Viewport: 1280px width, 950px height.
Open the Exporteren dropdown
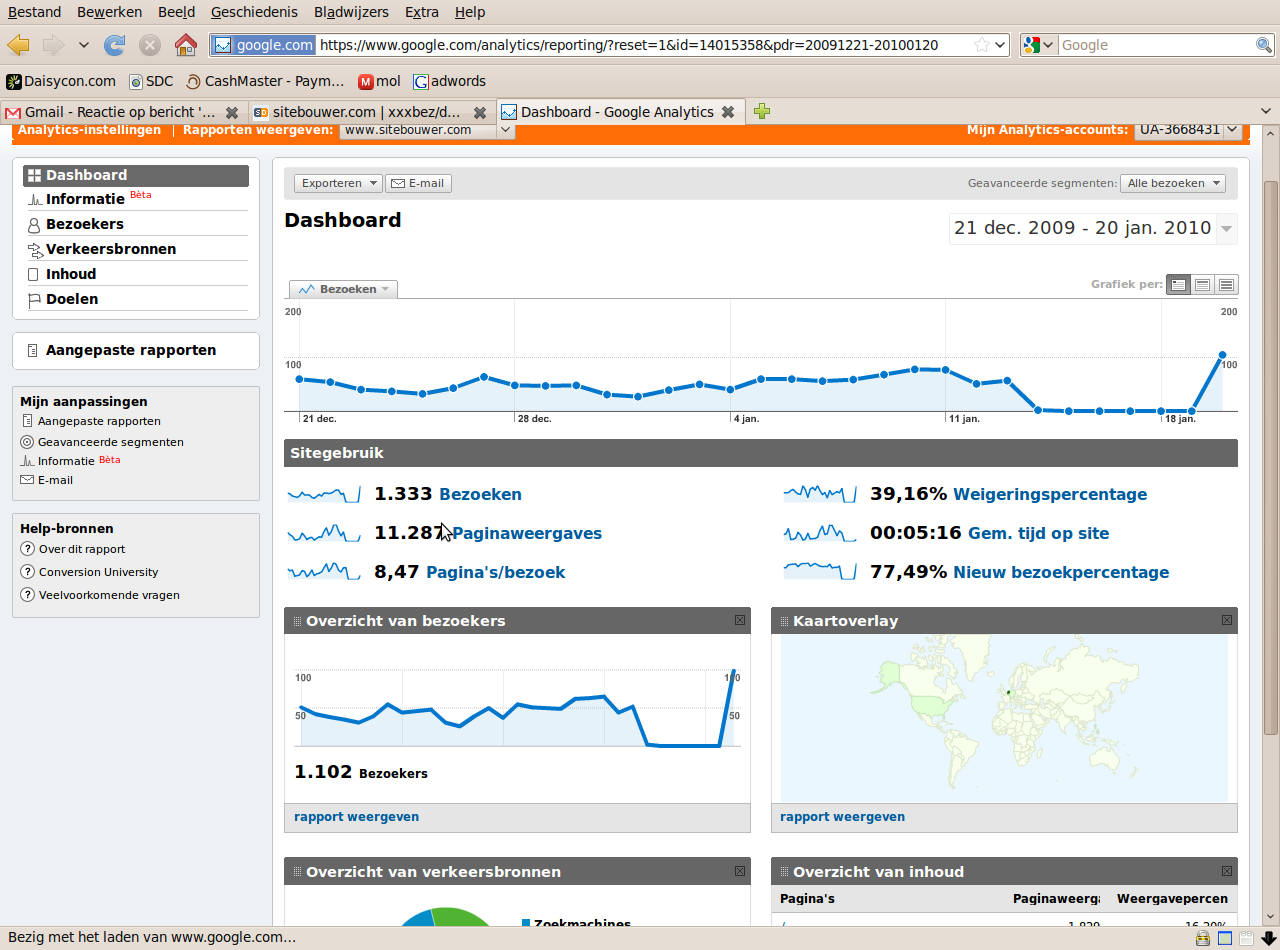(338, 183)
